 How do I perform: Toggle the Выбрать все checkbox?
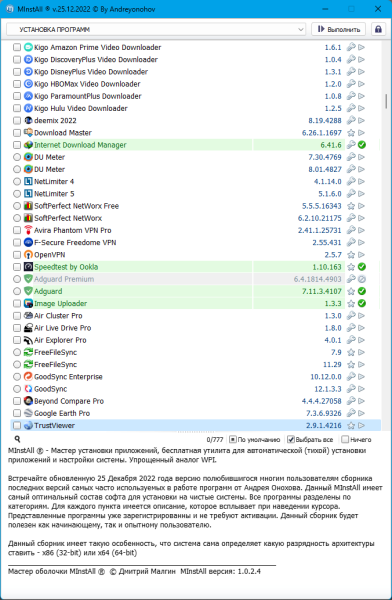click(291, 439)
